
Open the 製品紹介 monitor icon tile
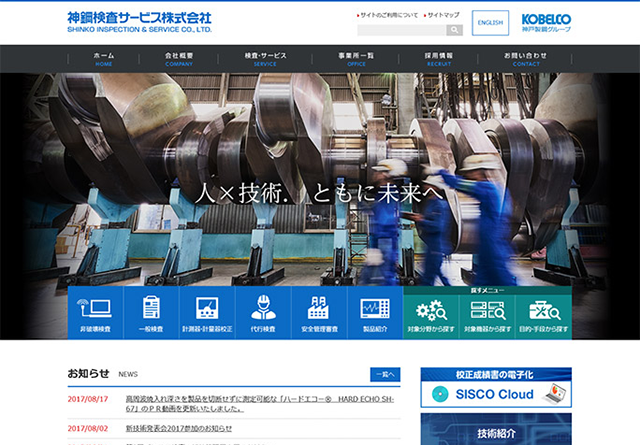[x=375, y=313]
